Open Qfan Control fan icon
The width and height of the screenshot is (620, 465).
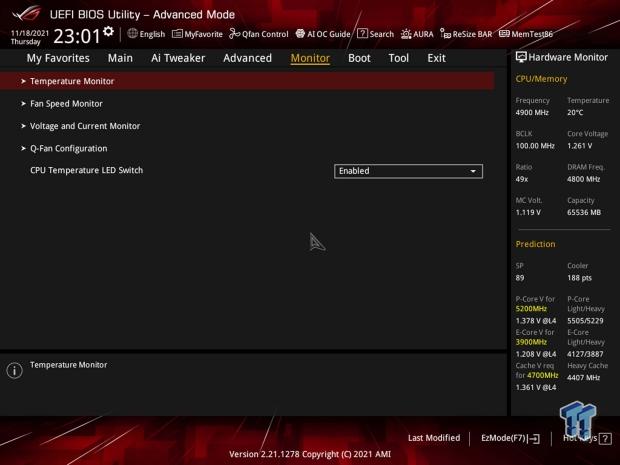[234, 34]
